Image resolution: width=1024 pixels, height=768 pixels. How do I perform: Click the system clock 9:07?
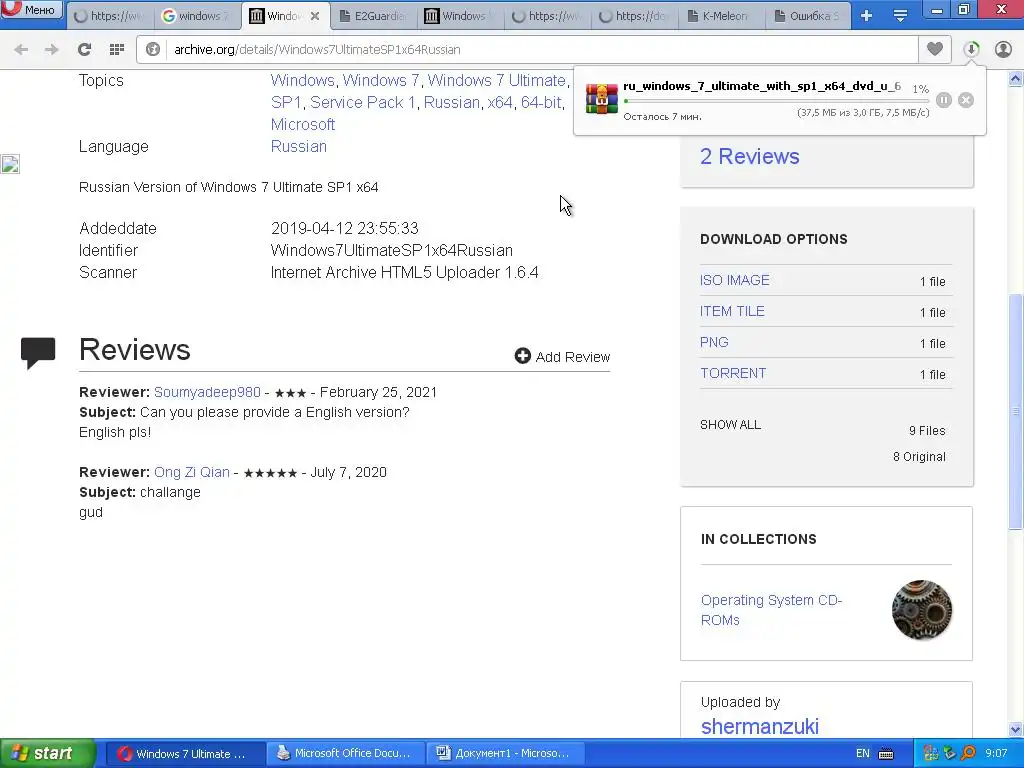tap(997, 754)
